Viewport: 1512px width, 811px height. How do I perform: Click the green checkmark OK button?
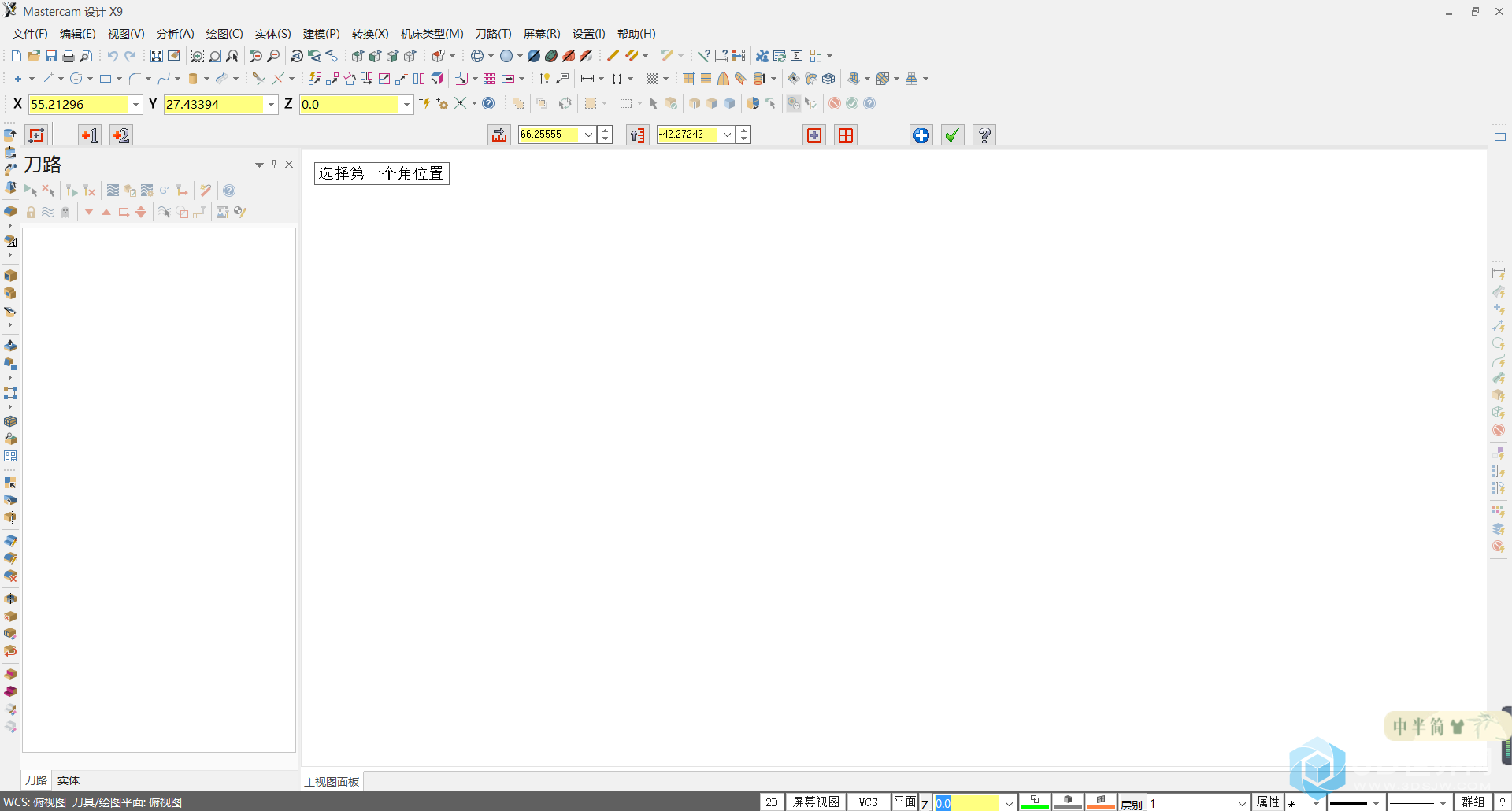click(x=952, y=135)
